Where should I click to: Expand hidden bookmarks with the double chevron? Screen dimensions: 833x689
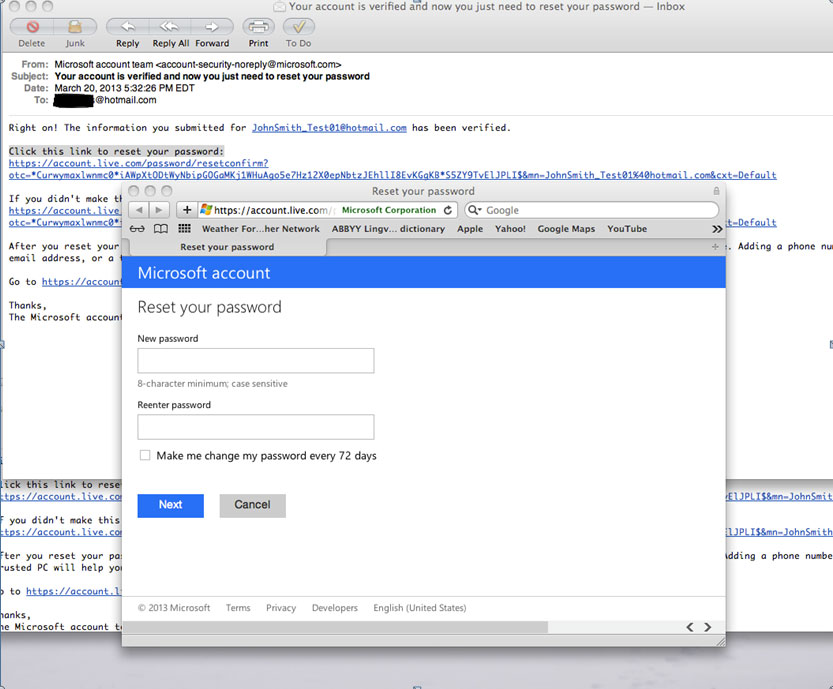(x=717, y=229)
